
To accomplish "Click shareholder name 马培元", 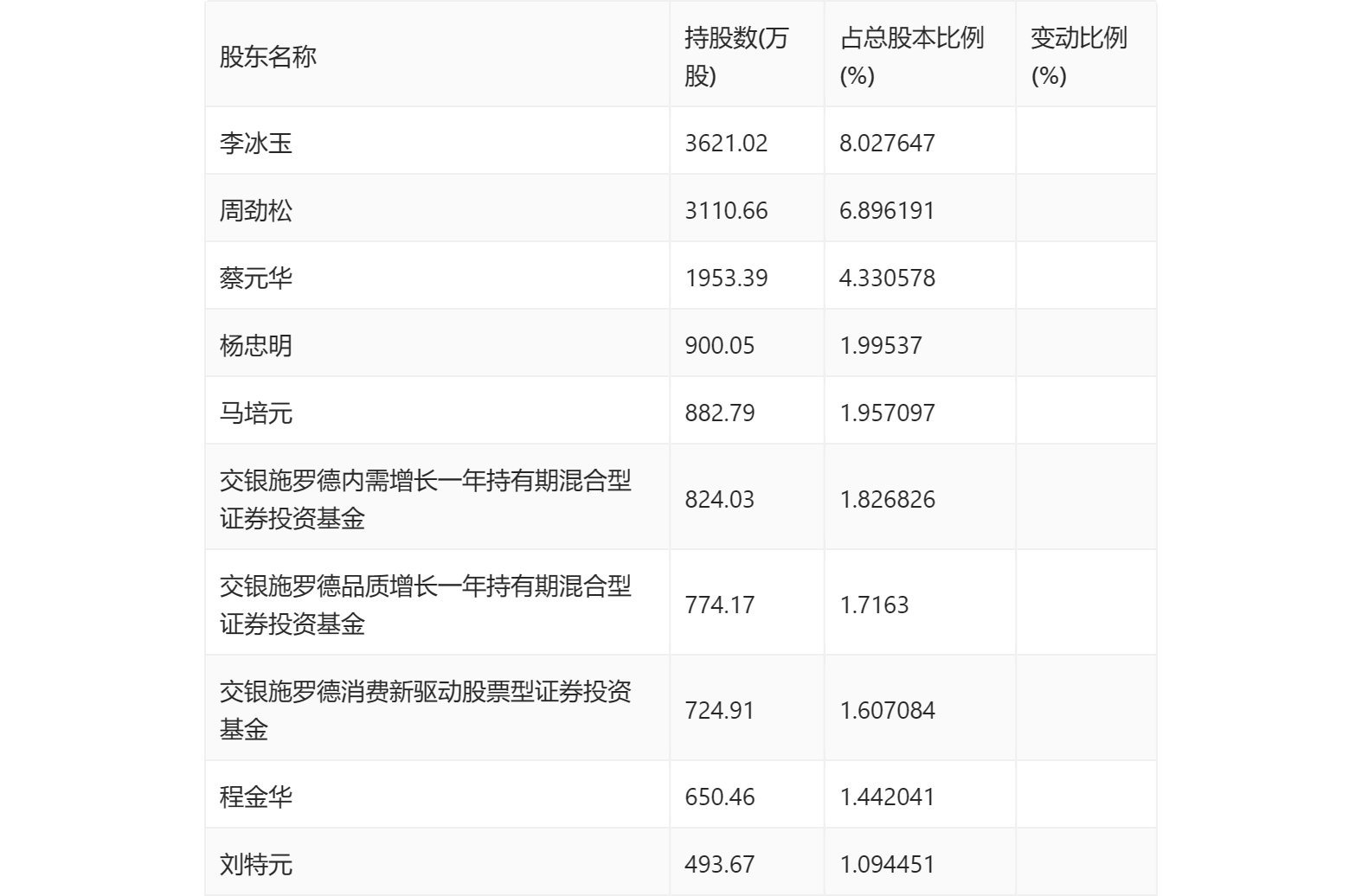I will [x=256, y=413].
